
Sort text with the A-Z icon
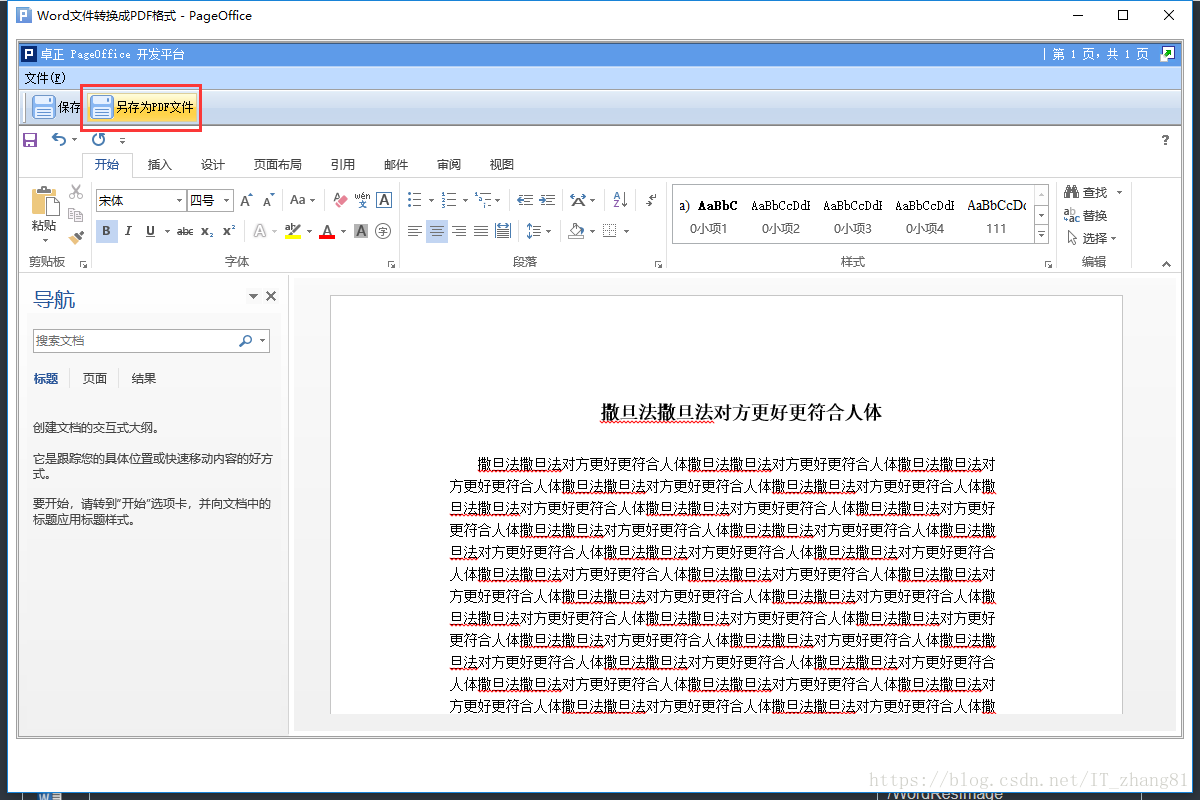click(620, 200)
